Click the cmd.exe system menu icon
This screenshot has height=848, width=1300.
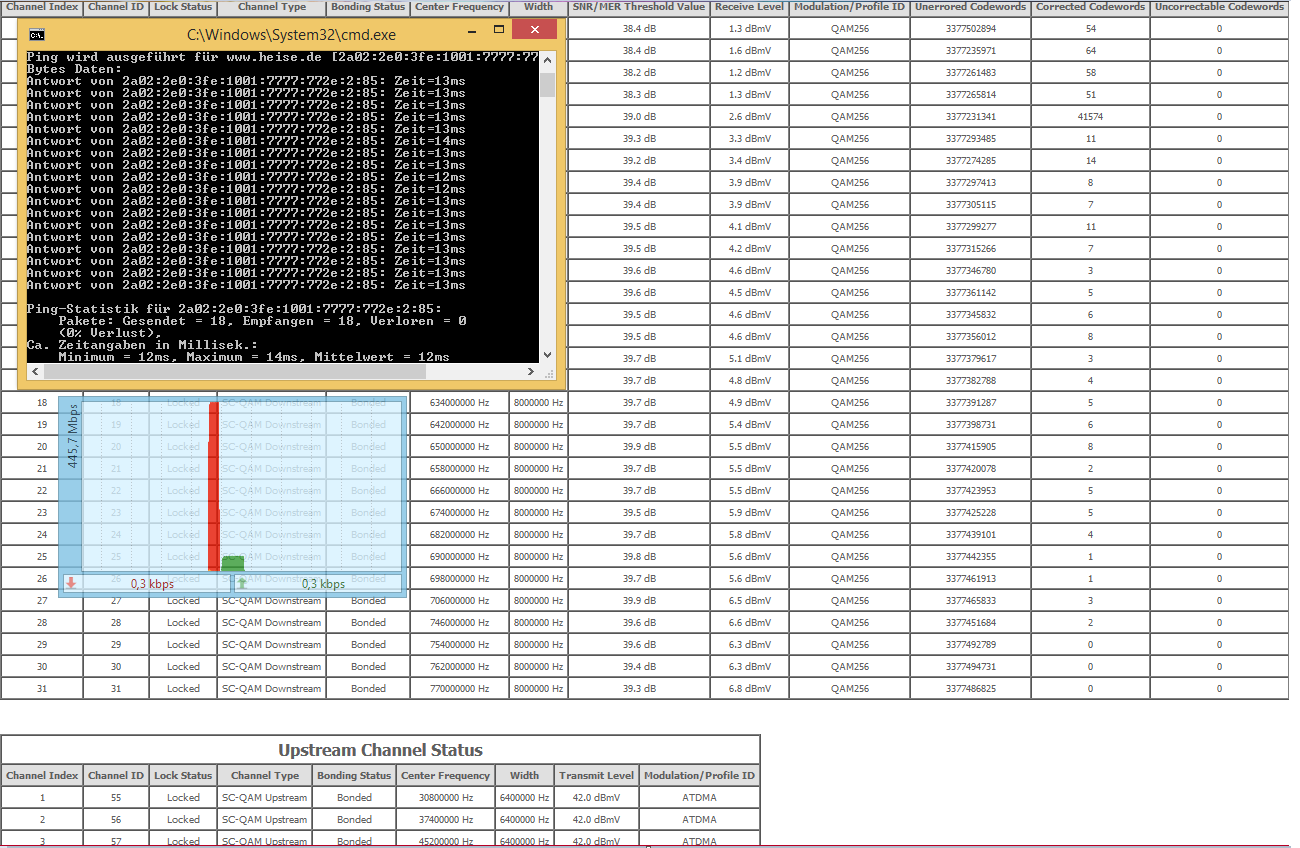36,35
